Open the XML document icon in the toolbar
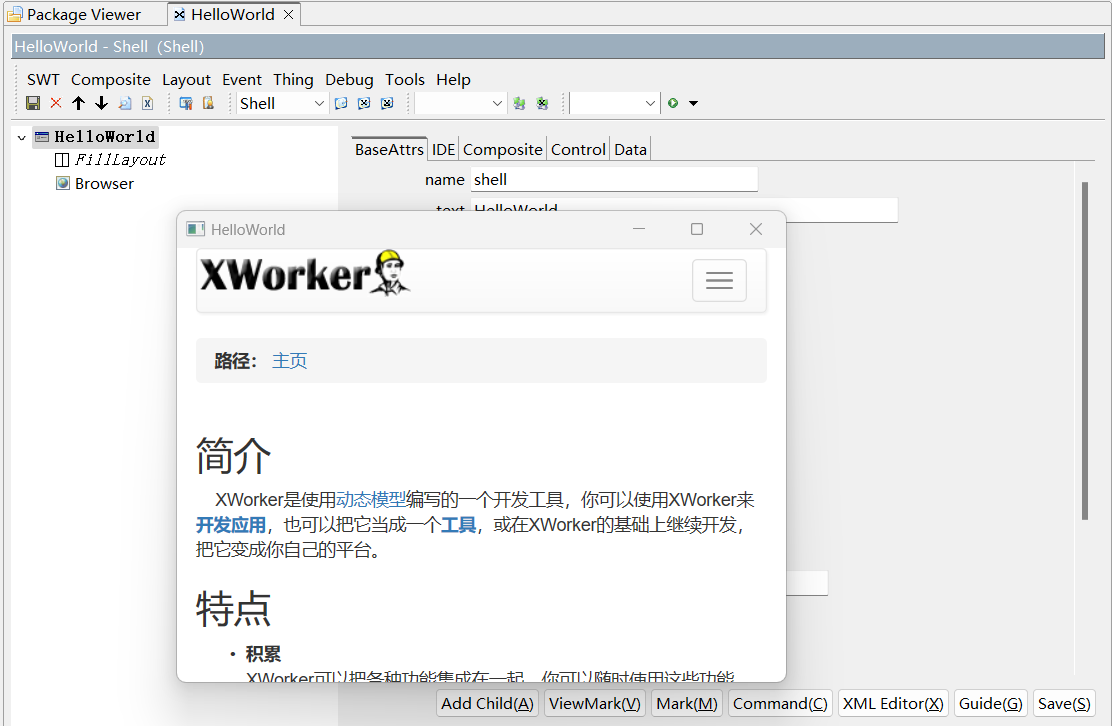Viewport: 1112px width, 726px height. [147, 103]
